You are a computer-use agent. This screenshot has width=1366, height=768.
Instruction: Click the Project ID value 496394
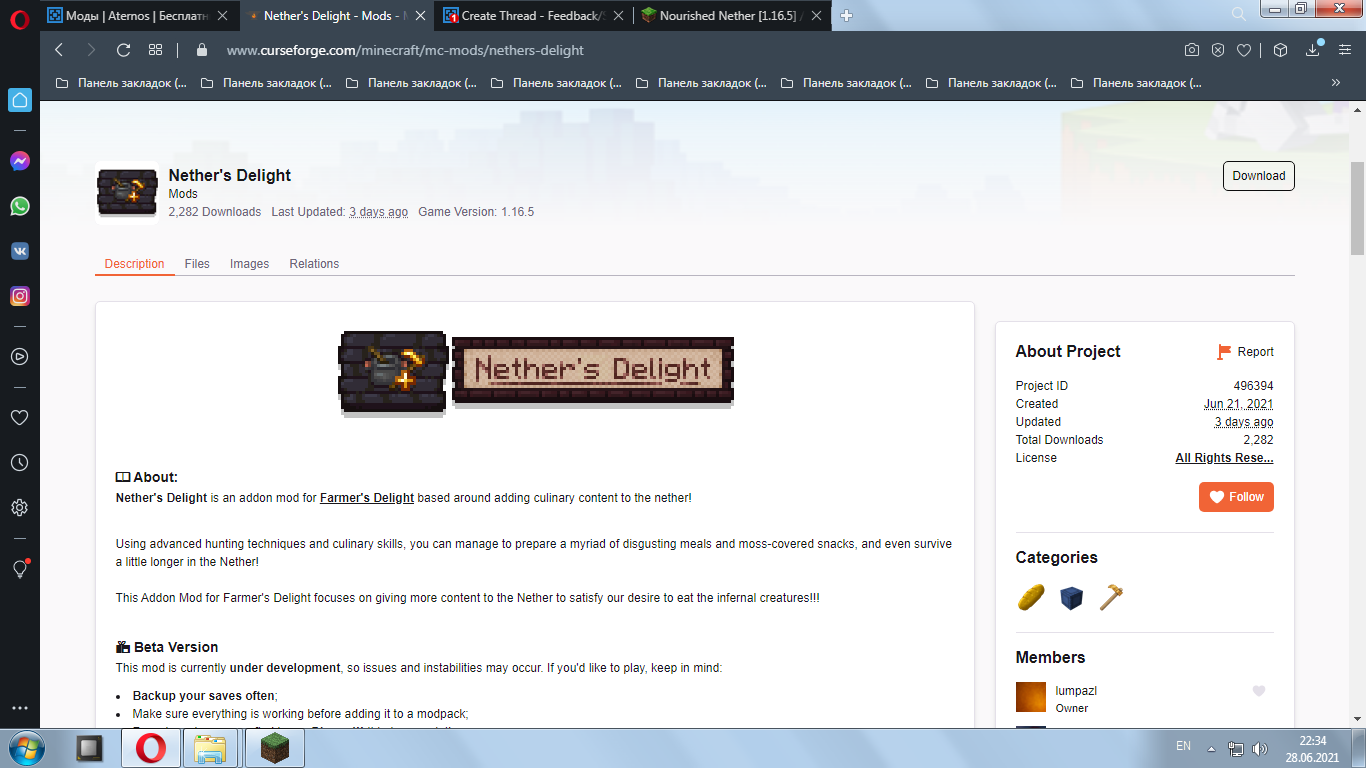pyautogui.click(x=1254, y=386)
